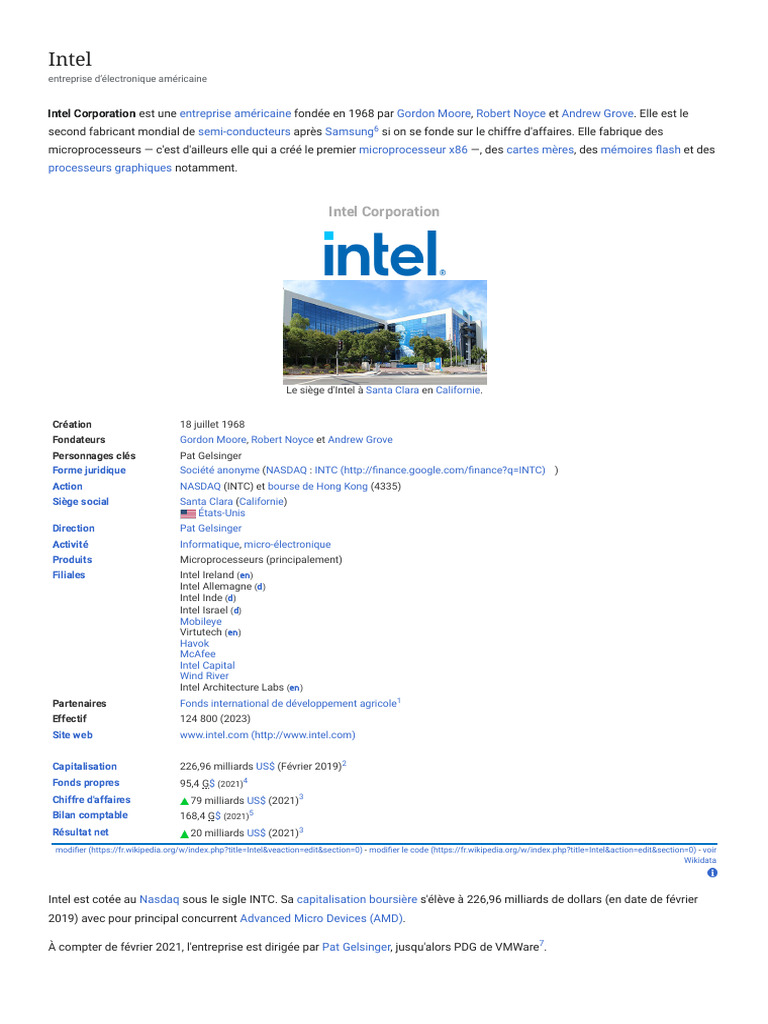Open Andrew Grove link in intro paragraph
Viewport: 768px width, 1024px height.
(598, 114)
